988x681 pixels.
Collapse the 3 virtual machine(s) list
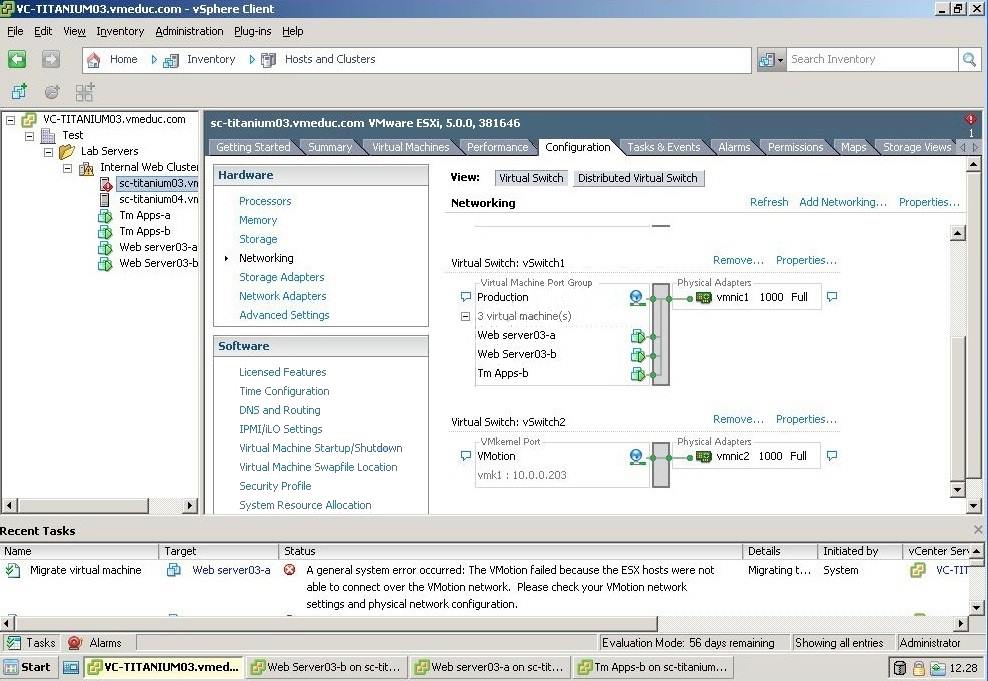(x=466, y=316)
